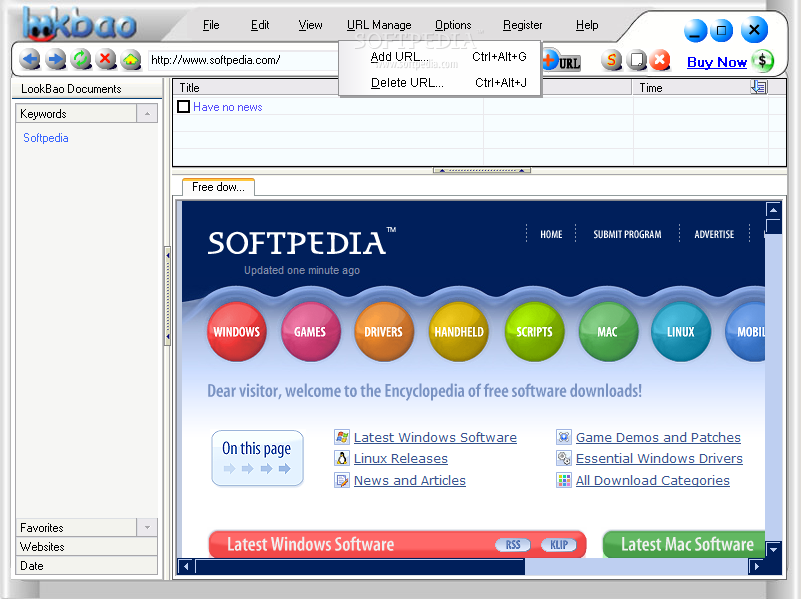Open the Date section

[x=86, y=566]
